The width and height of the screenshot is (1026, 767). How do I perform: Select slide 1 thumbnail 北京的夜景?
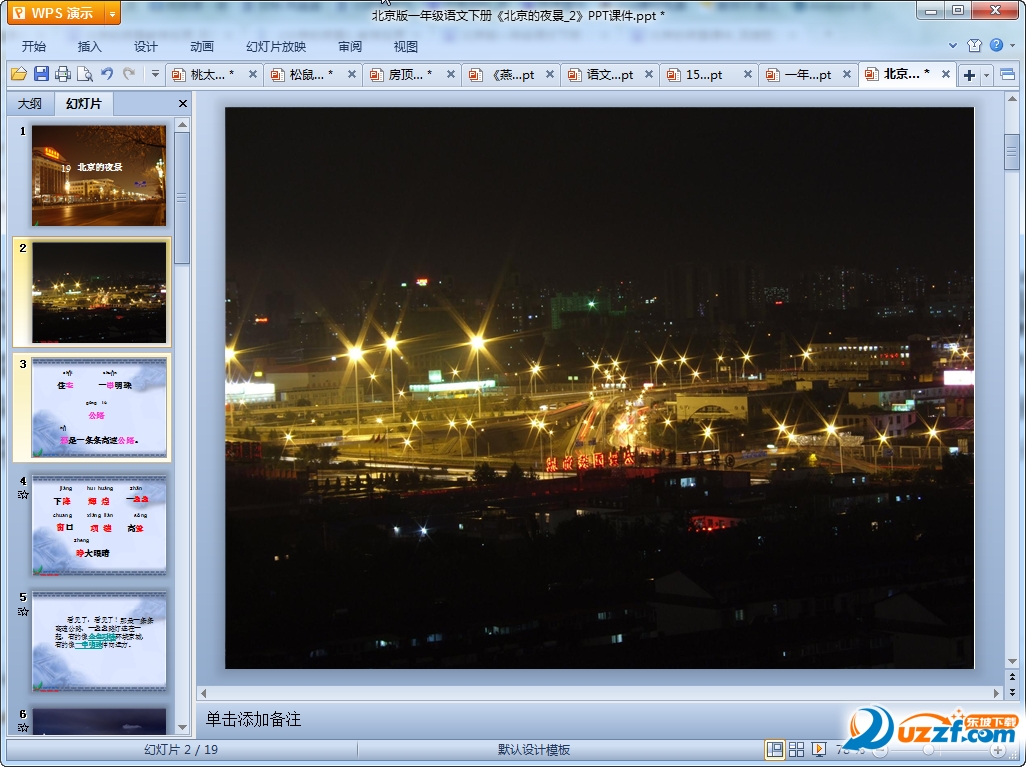click(99, 175)
